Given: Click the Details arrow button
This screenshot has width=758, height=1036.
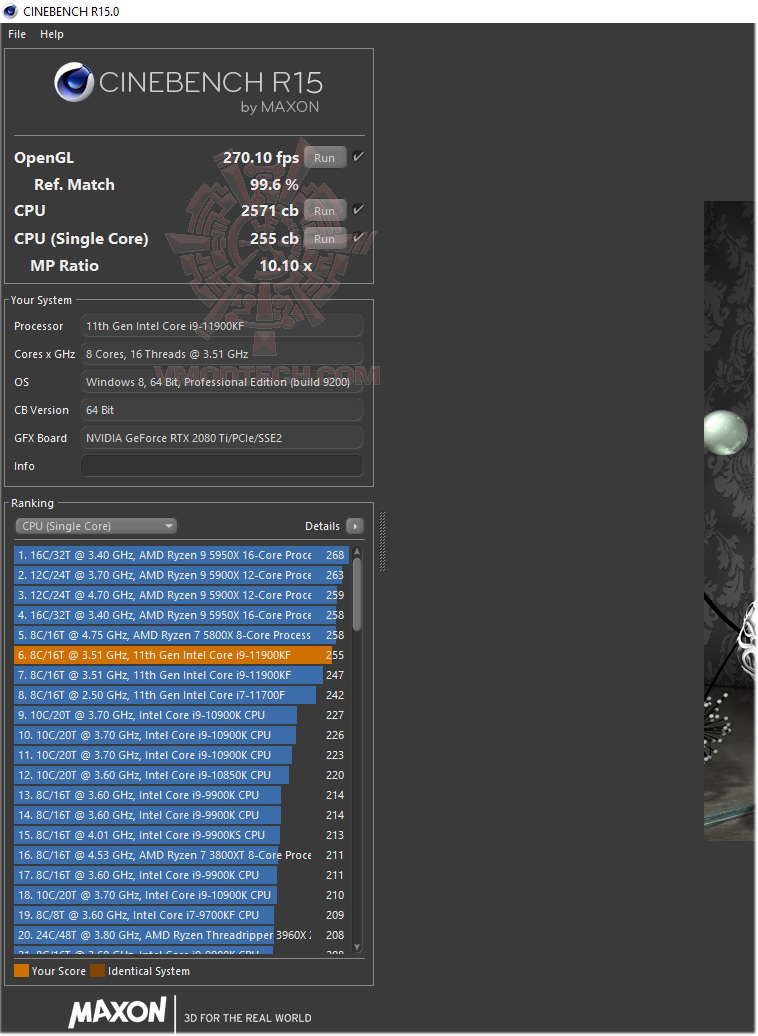Looking at the screenshot, I should tap(355, 526).
